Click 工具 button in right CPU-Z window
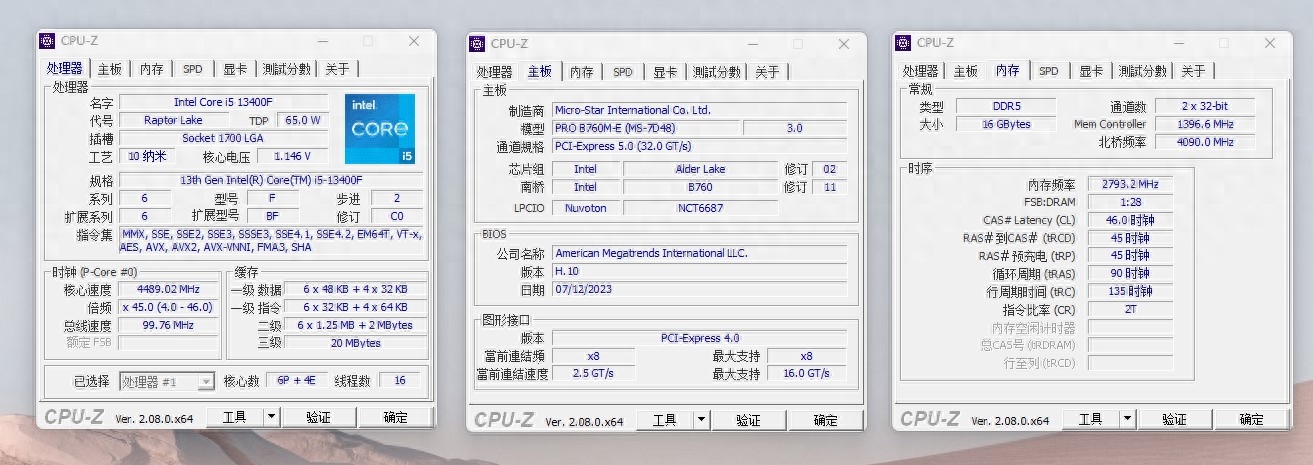The width and height of the screenshot is (1313, 465). tap(1091, 419)
